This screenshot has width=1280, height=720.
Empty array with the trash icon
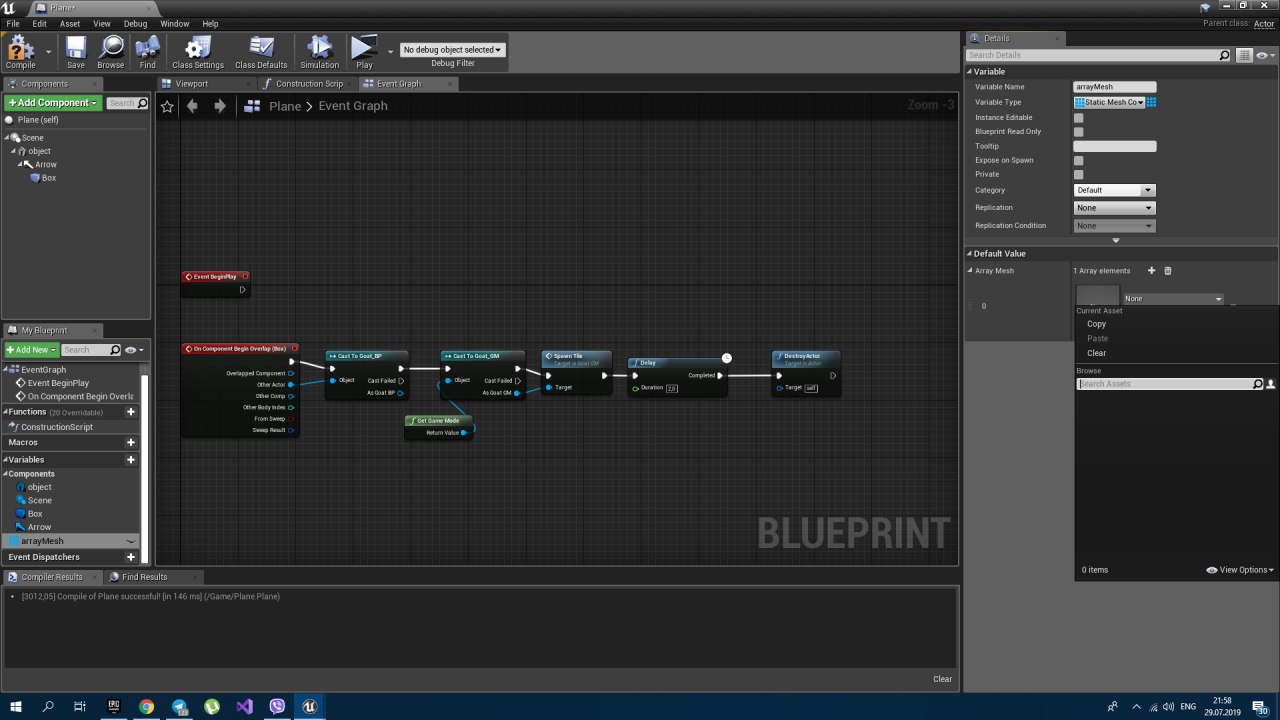(1167, 271)
